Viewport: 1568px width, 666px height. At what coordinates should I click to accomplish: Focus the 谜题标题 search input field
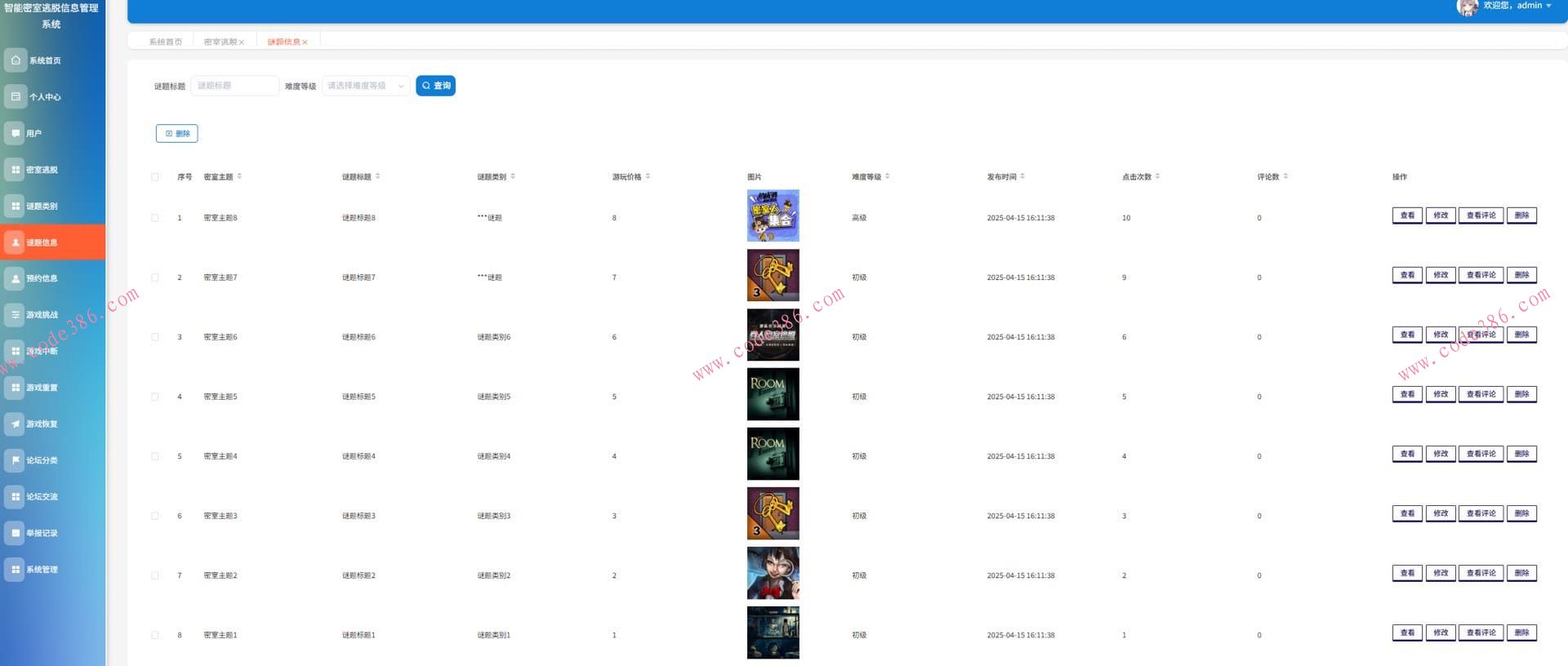234,86
